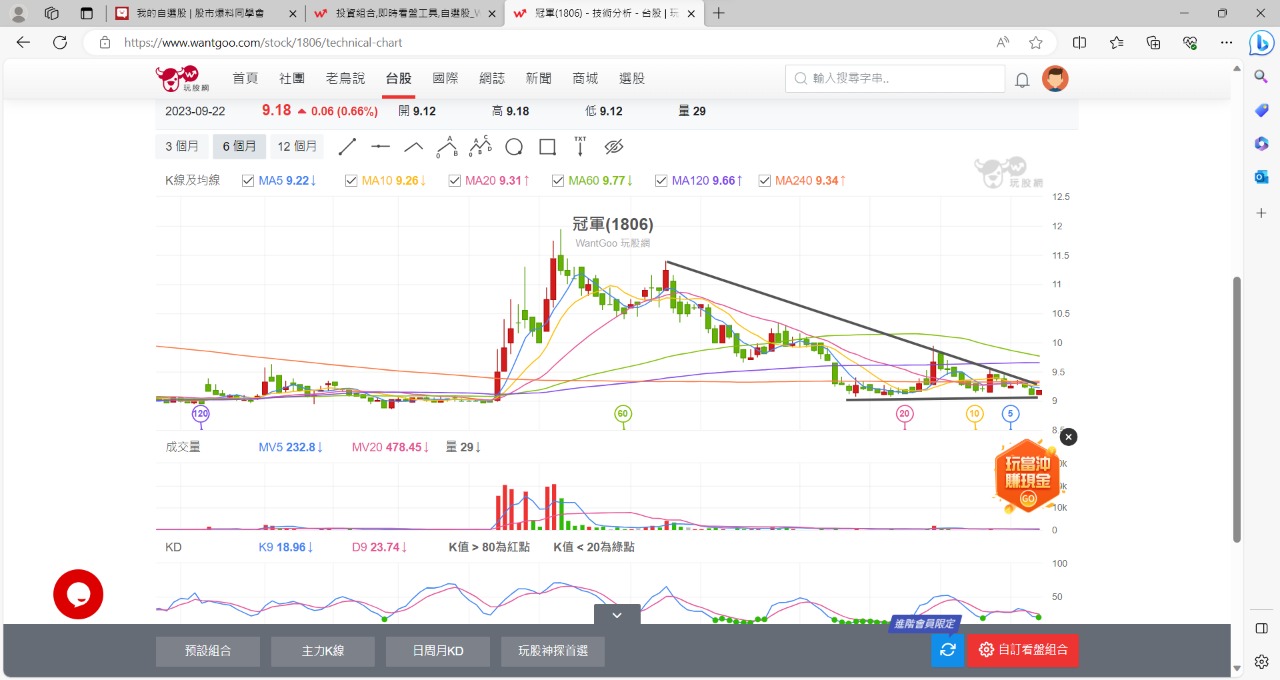Open the 台股 navigation menu
The image size is (1280, 680).
(x=398, y=78)
